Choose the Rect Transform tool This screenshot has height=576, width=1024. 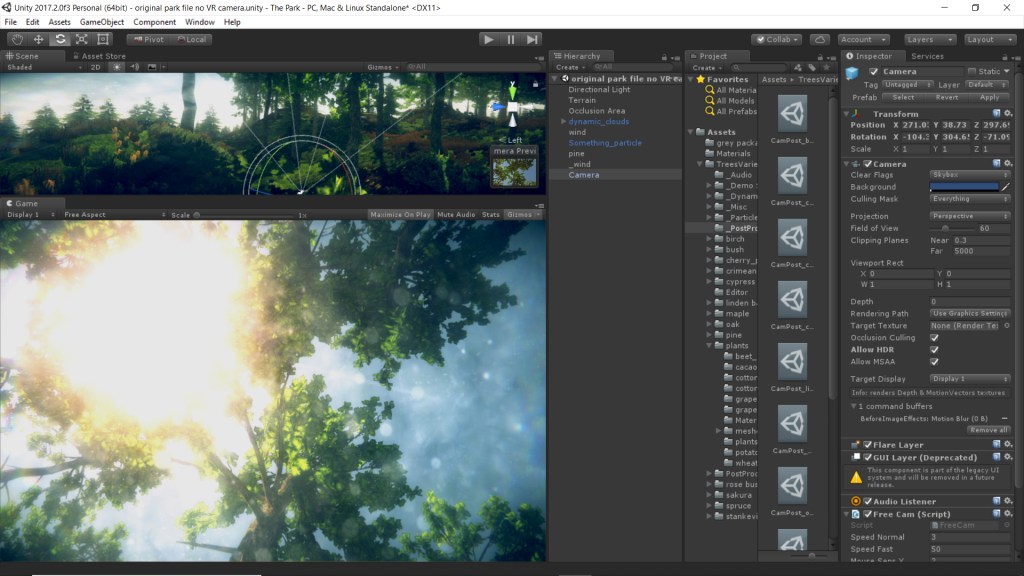[102, 39]
